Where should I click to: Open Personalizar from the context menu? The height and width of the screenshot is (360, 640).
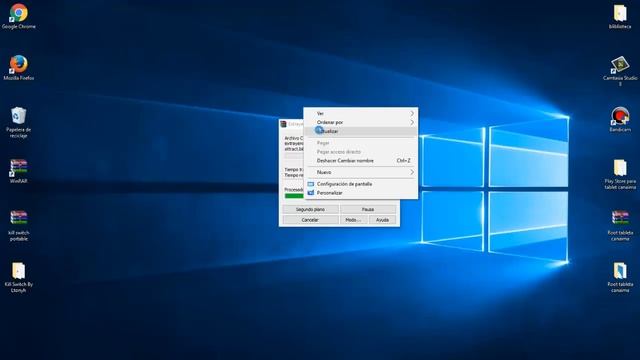(361, 193)
